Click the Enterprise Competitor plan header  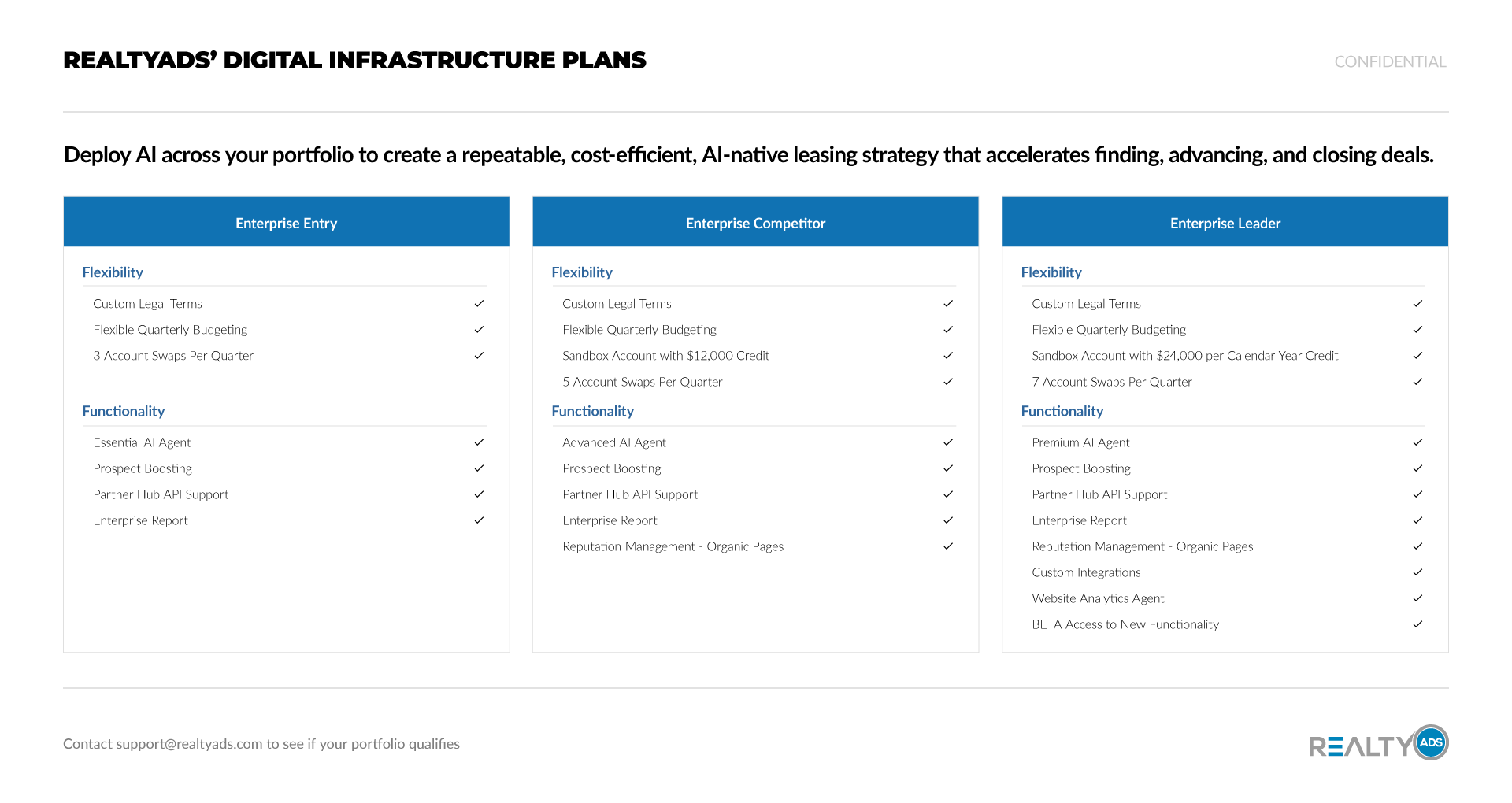[756, 223]
